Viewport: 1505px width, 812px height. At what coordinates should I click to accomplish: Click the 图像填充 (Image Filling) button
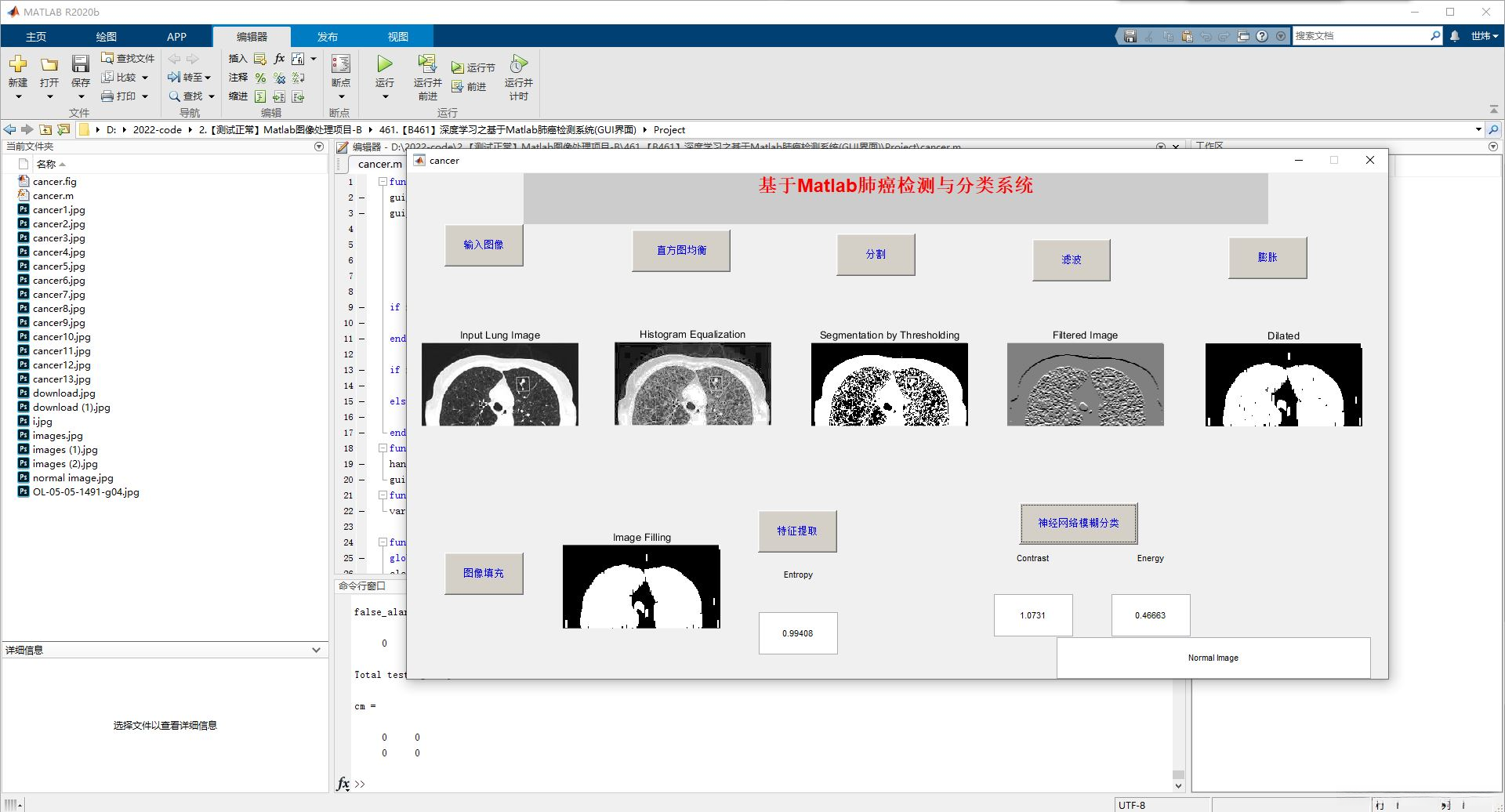pyautogui.click(x=484, y=573)
